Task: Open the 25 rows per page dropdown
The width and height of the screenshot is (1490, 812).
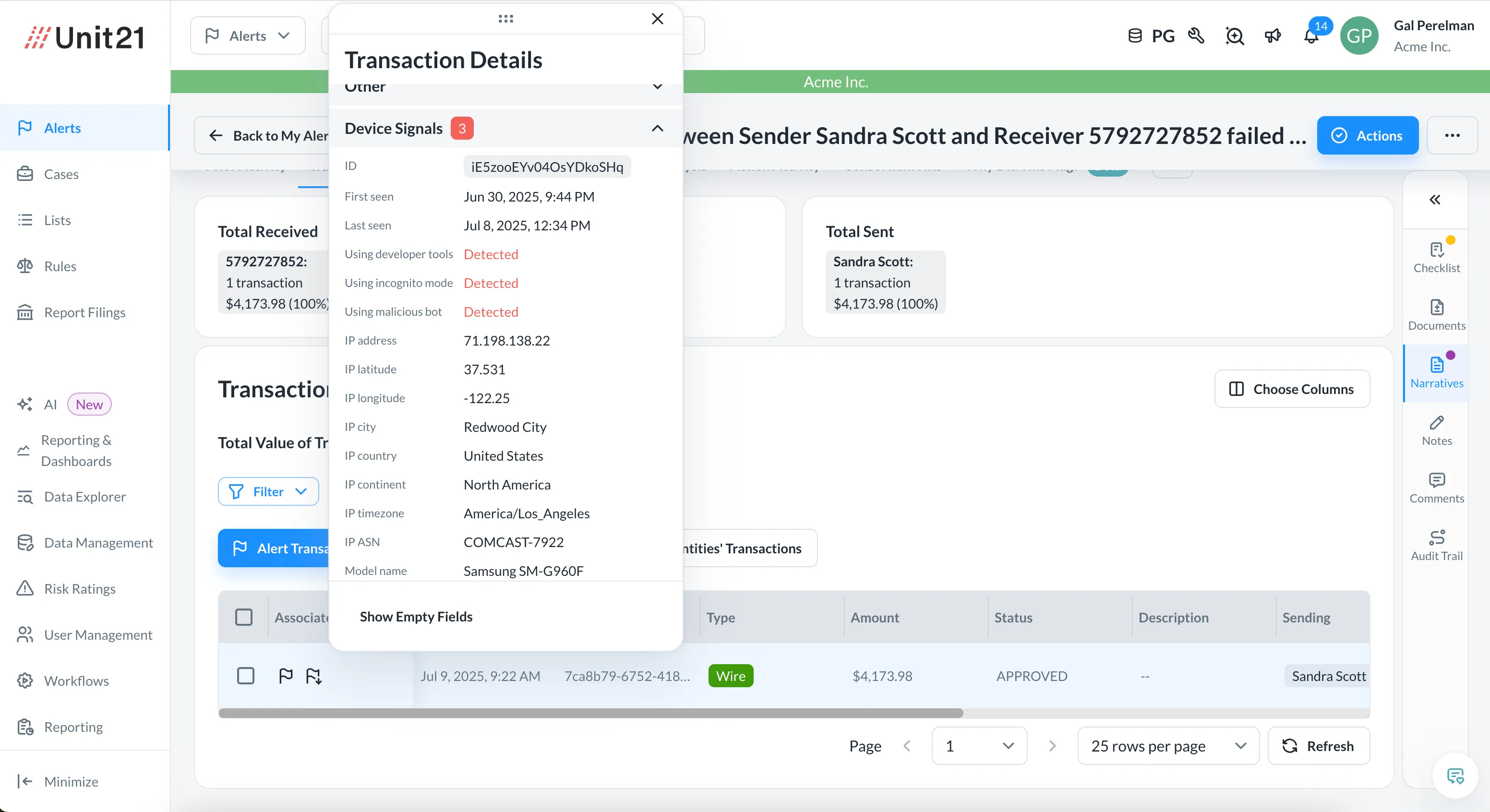Action: [1167, 745]
